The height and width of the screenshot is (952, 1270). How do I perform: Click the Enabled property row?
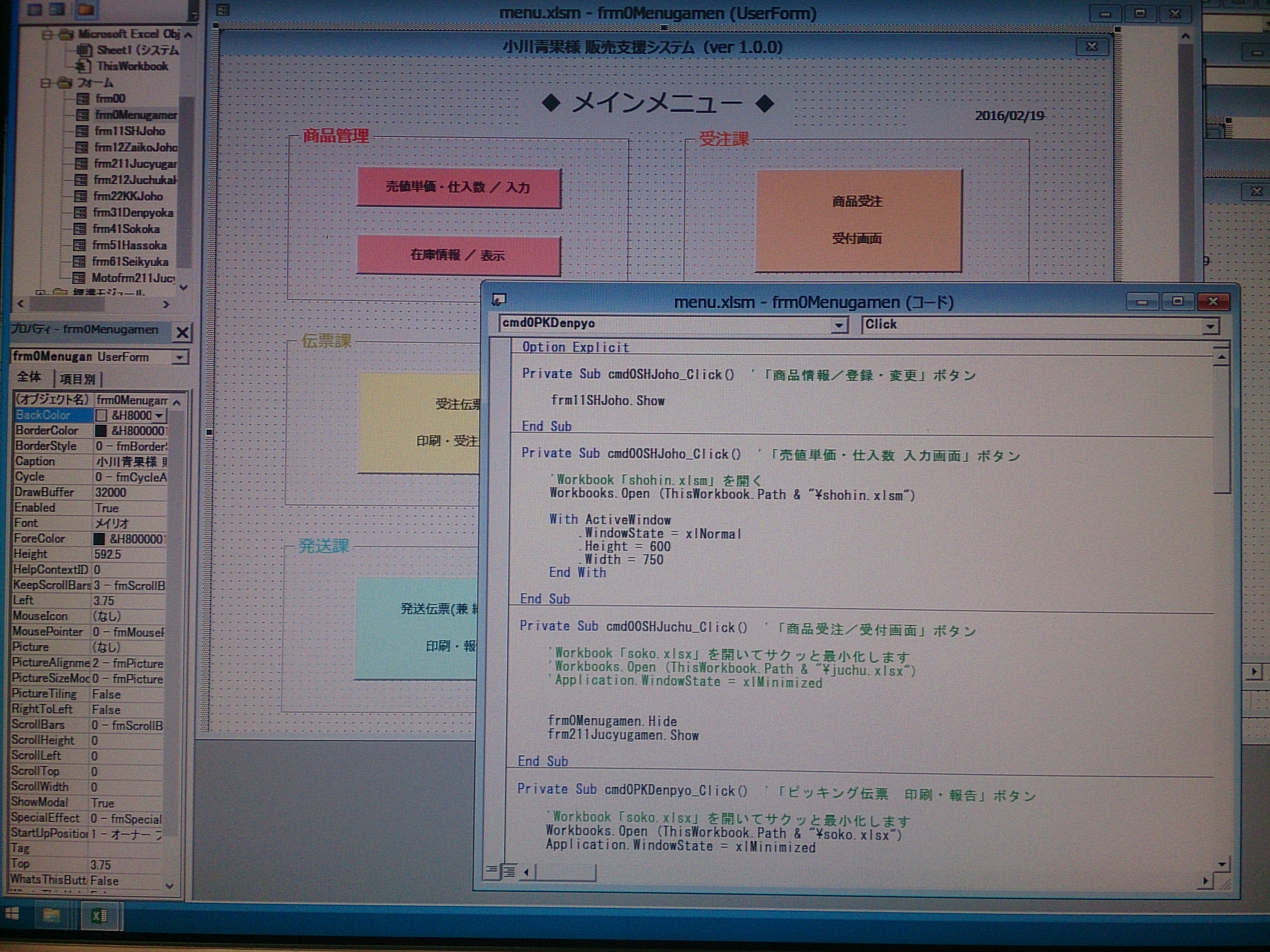click(x=90, y=508)
